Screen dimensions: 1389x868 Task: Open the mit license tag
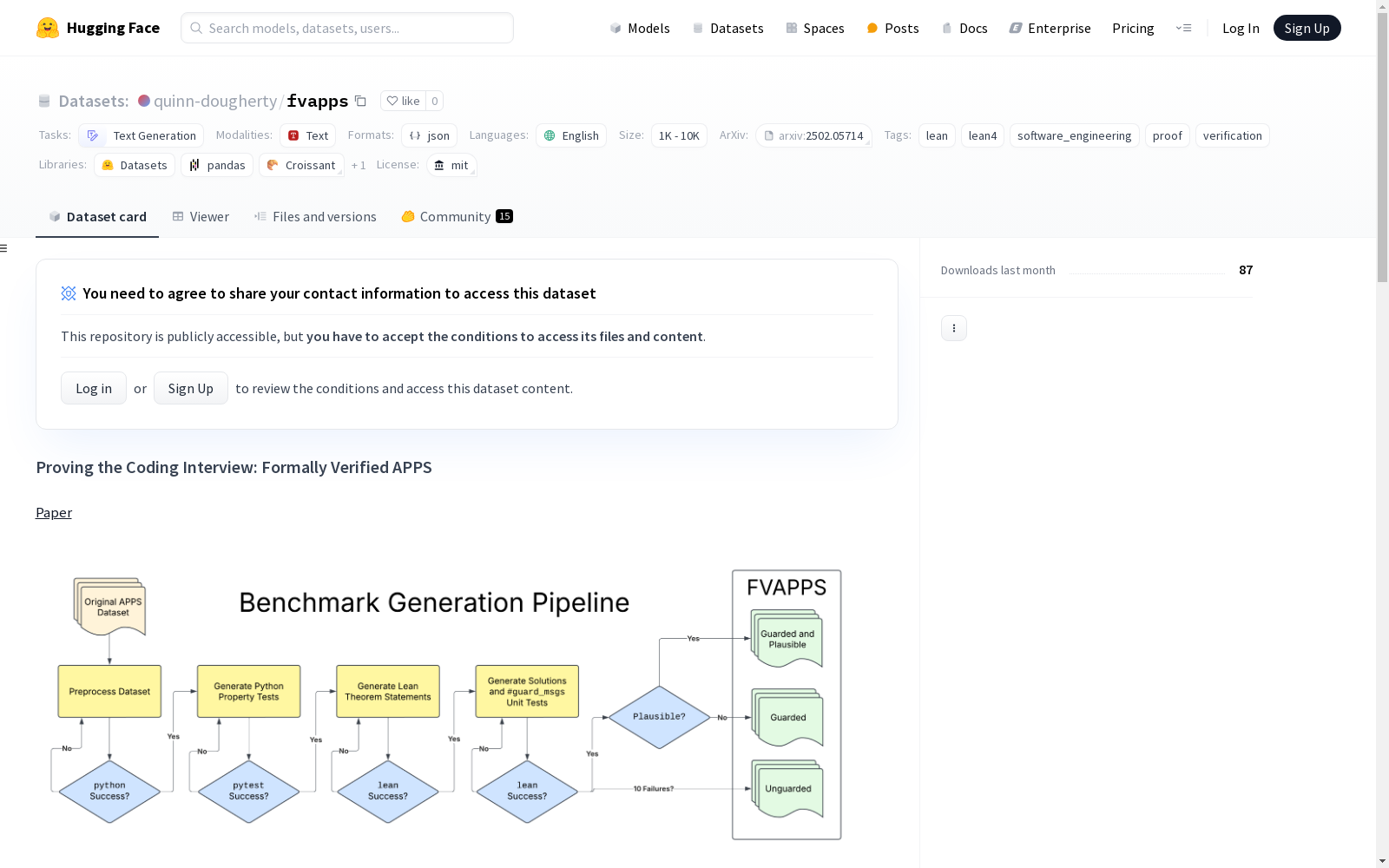[x=451, y=165]
